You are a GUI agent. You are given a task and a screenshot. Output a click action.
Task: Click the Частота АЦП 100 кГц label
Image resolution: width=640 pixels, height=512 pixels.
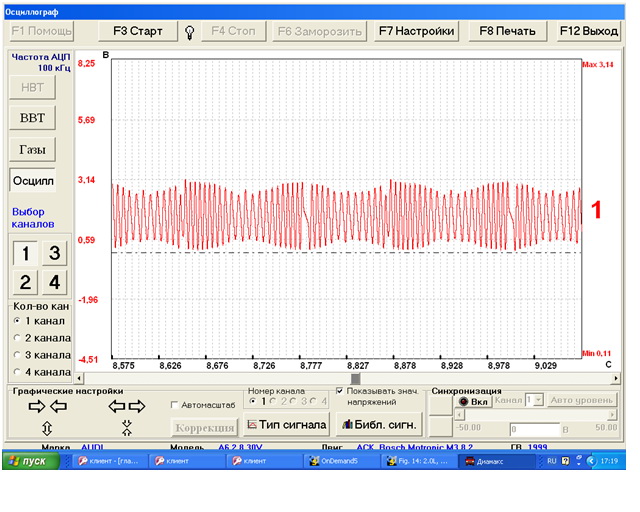[x=41, y=62]
